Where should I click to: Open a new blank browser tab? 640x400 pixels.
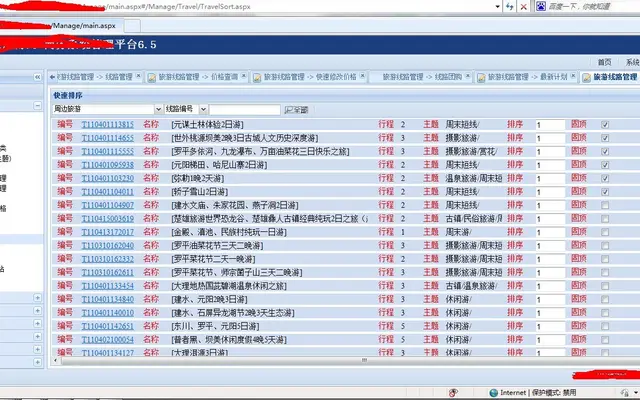point(132,26)
